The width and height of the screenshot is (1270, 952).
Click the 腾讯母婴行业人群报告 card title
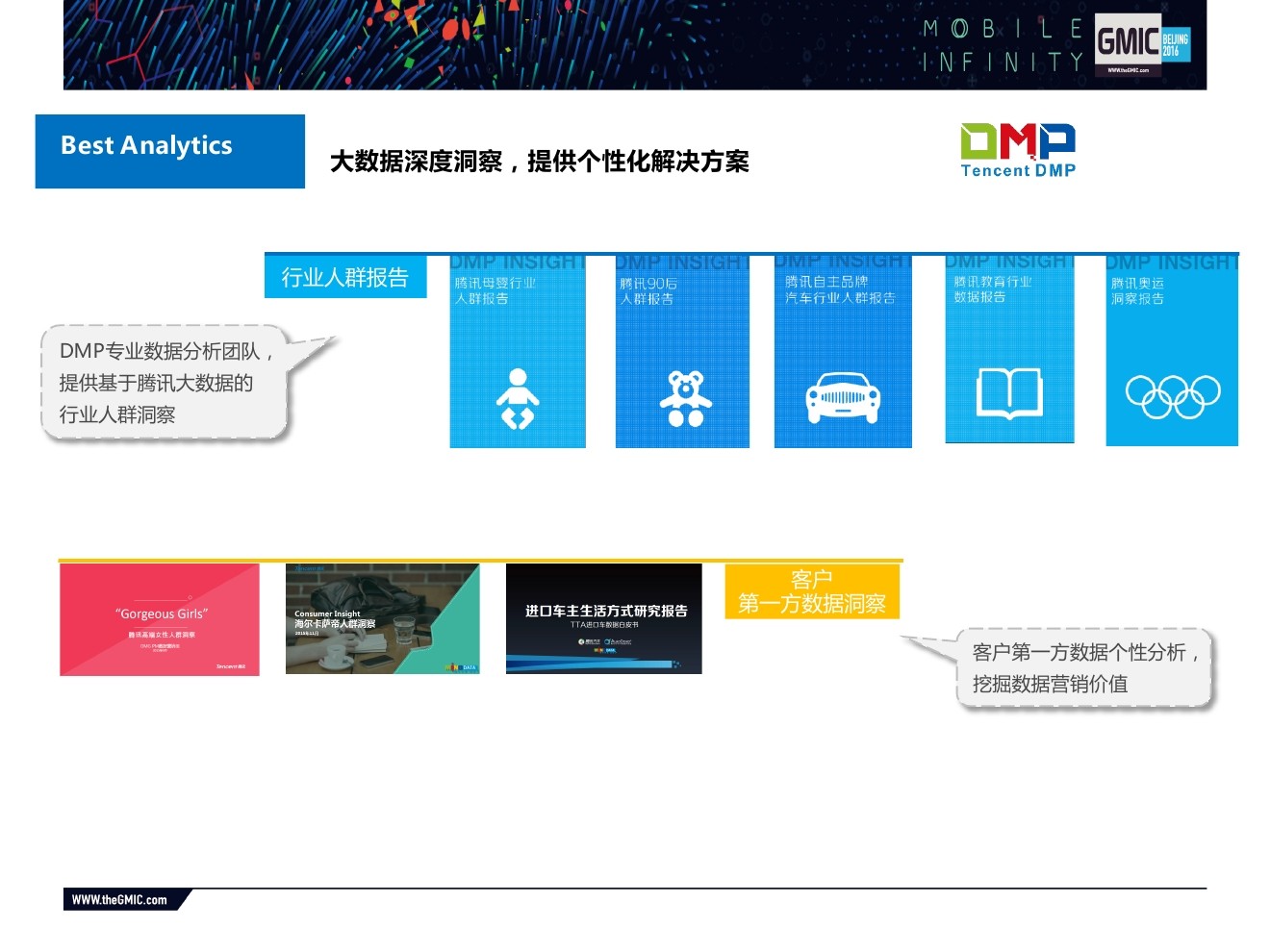495,290
